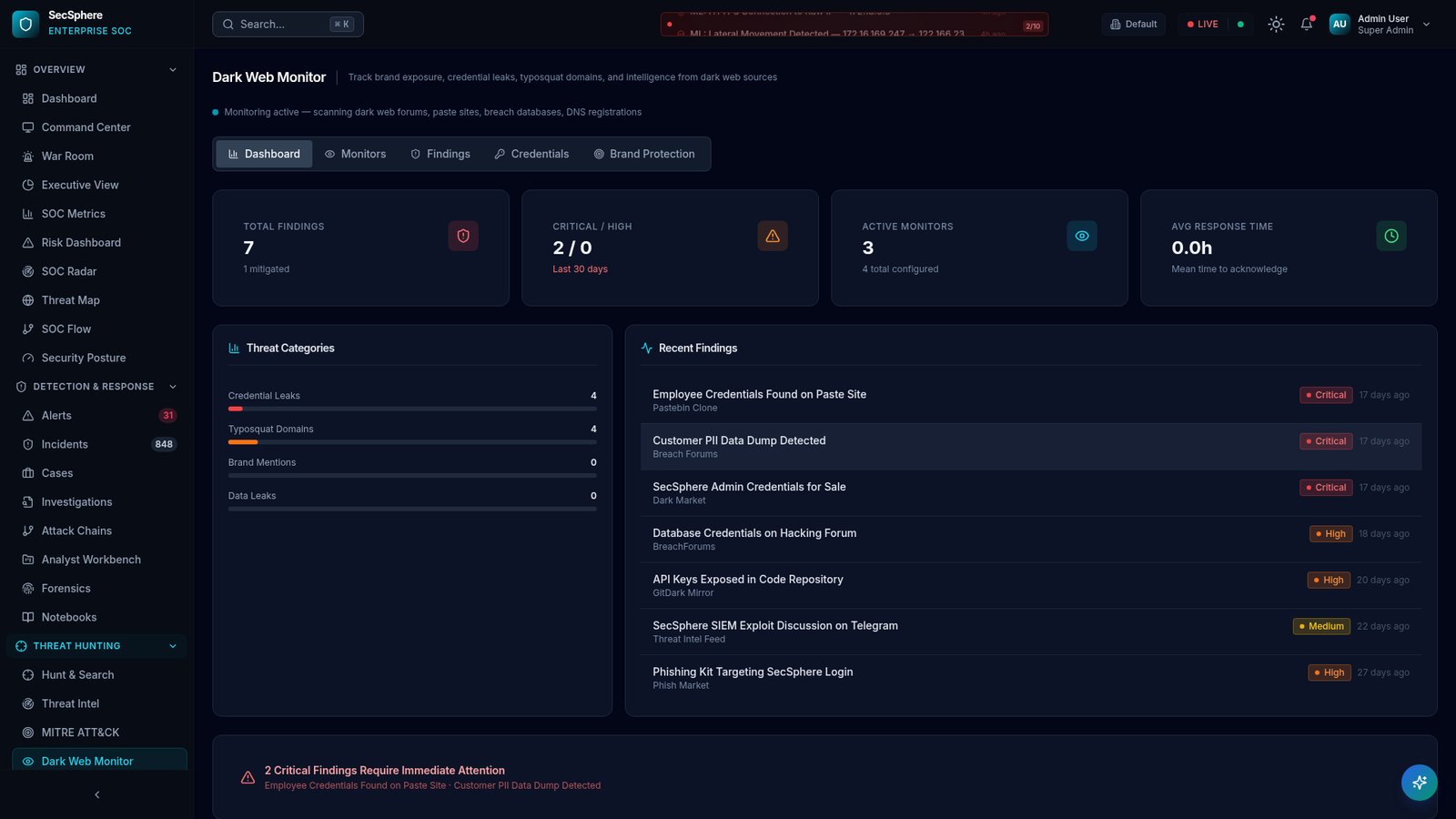Open Executive View page

tap(99, 185)
